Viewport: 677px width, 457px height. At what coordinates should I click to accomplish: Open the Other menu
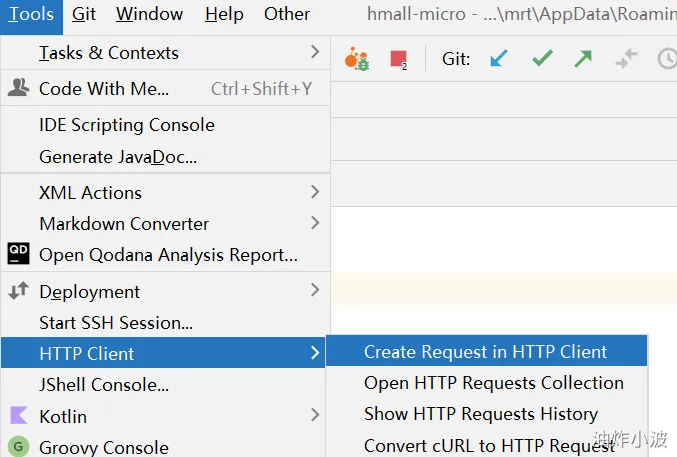click(287, 14)
